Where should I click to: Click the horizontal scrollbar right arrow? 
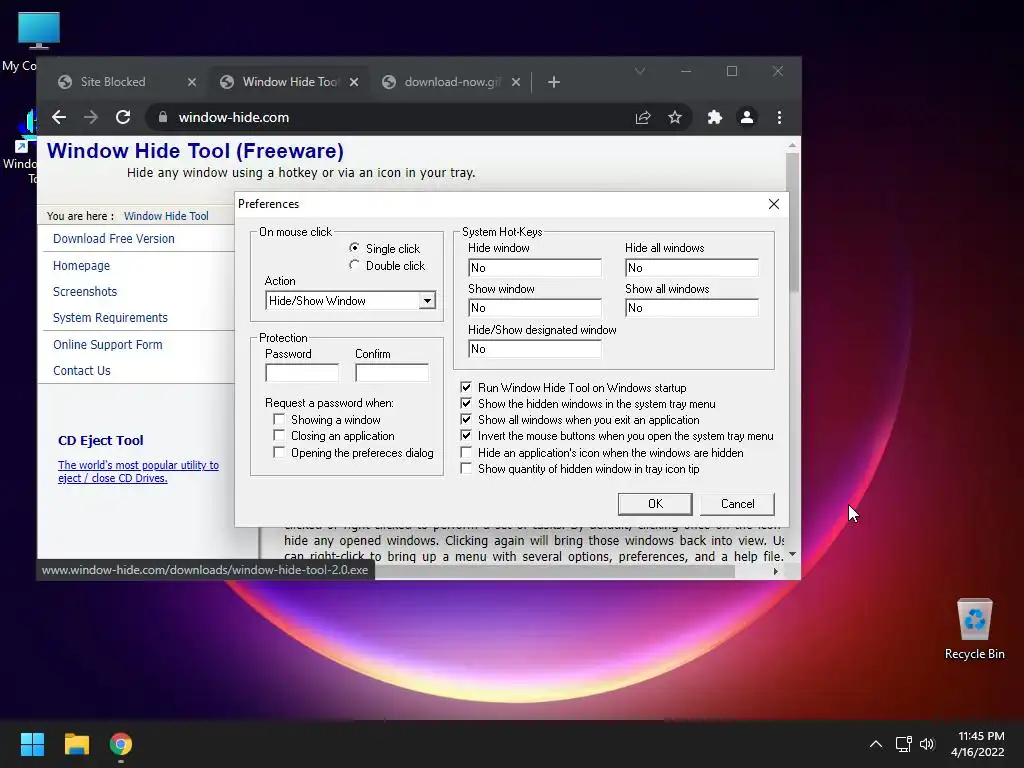point(775,571)
